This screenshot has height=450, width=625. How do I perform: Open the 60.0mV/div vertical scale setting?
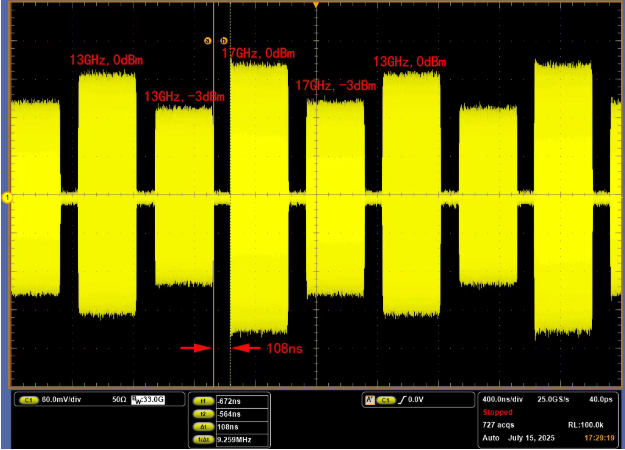[61, 399]
